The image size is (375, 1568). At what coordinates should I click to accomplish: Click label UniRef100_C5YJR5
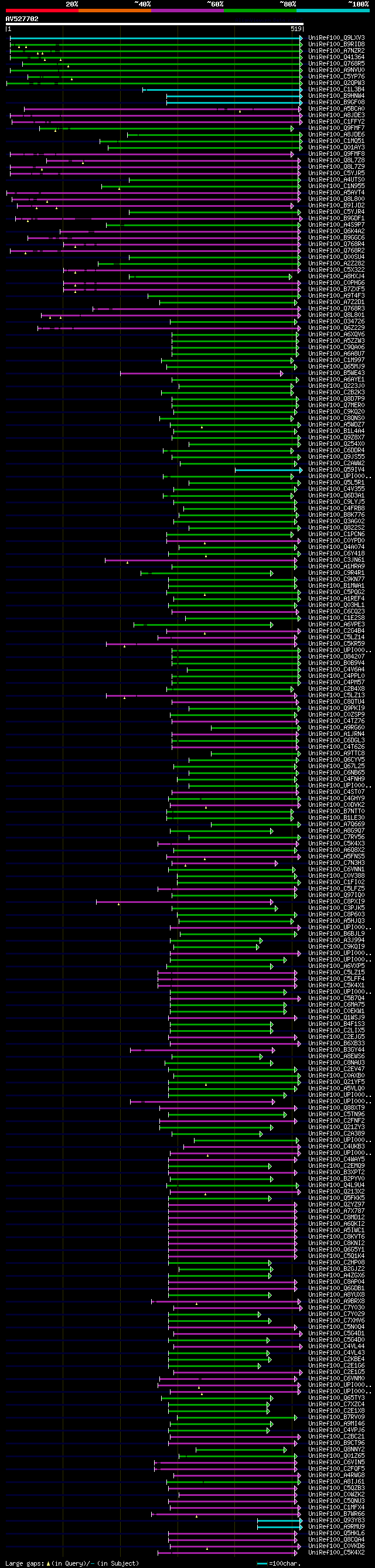click(x=337, y=173)
